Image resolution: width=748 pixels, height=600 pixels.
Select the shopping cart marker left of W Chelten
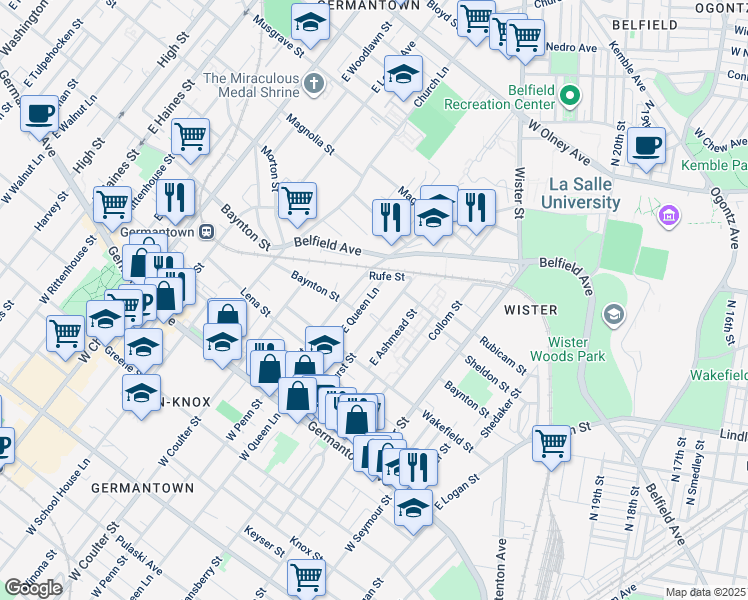(x=65, y=337)
